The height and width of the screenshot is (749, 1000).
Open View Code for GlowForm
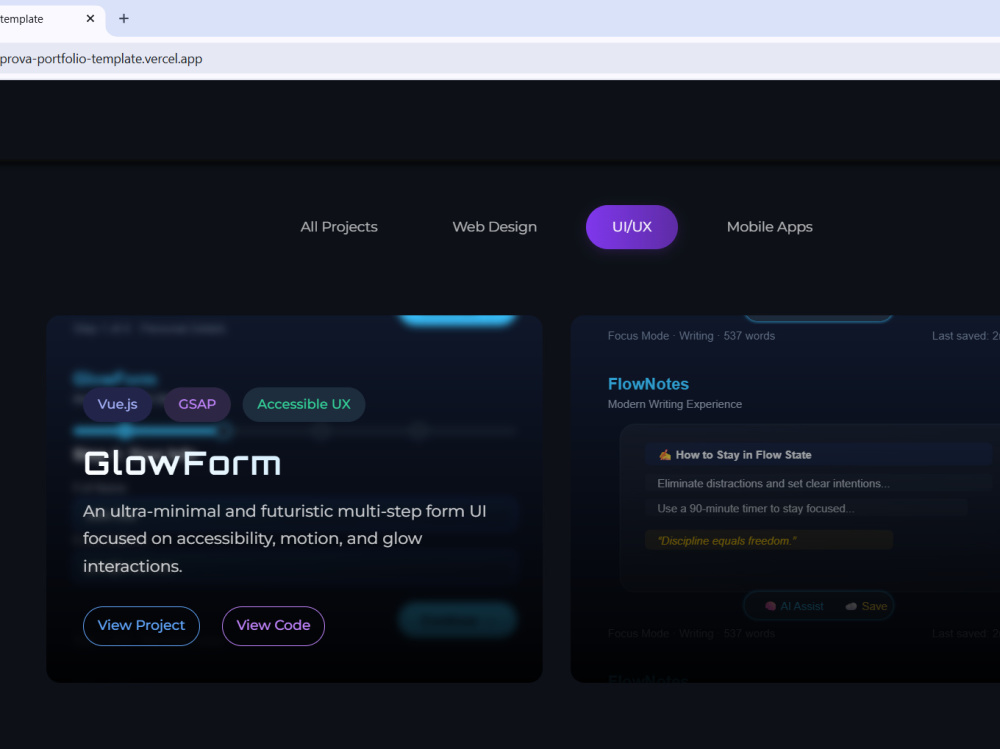[273, 626]
